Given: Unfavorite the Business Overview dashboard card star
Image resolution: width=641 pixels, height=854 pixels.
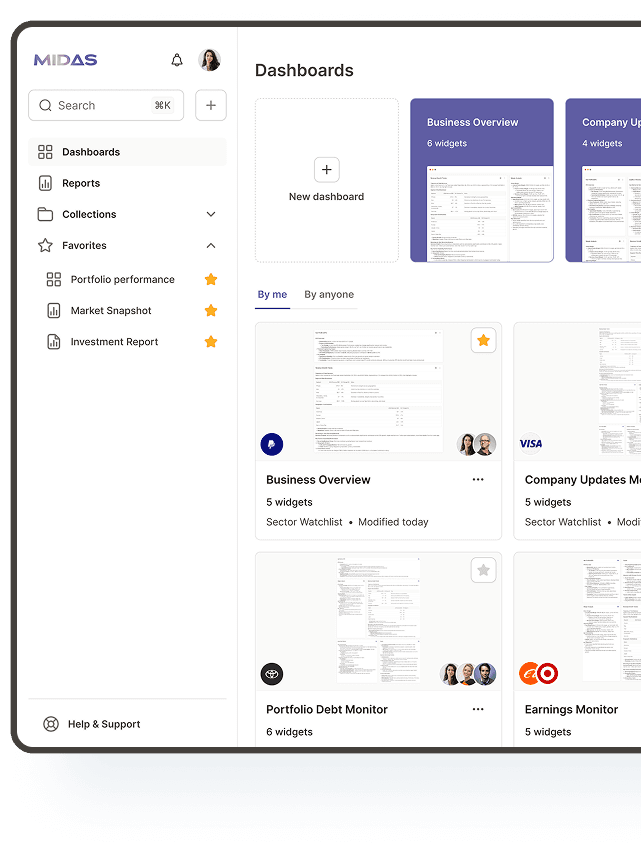Looking at the screenshot, I should click(x=483, y=341).
